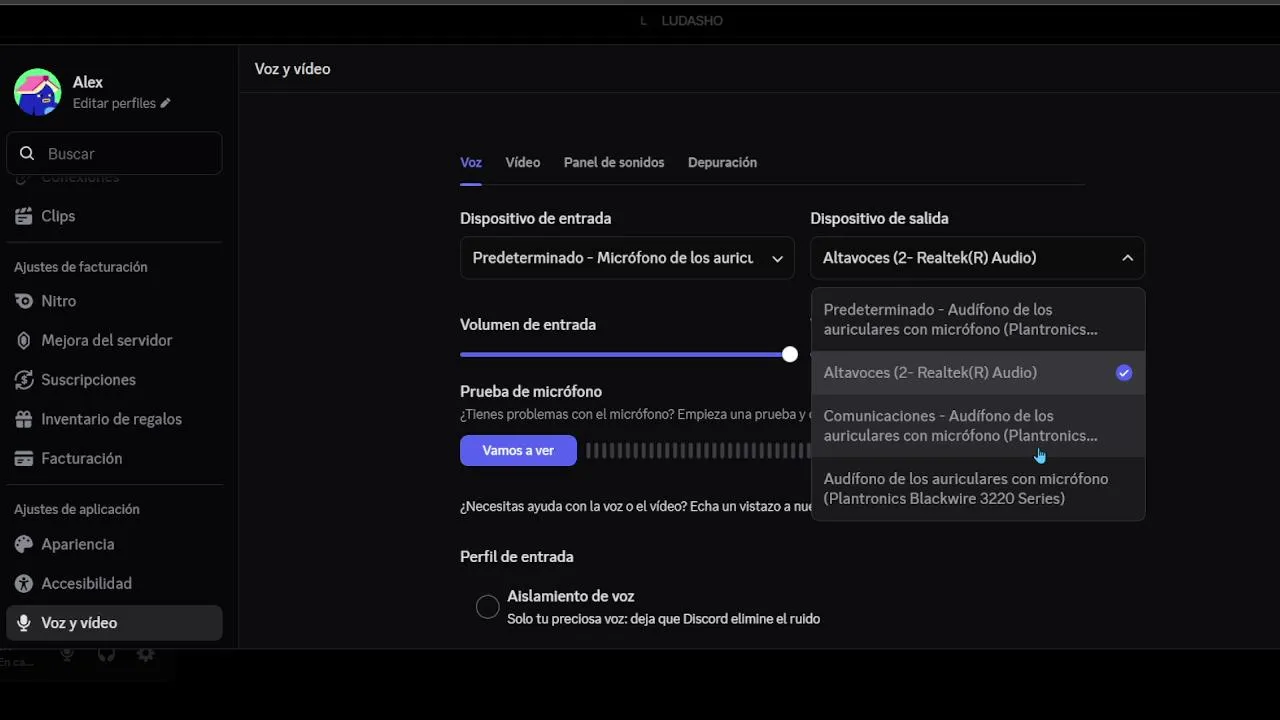Click the Facturación card icon

coord(23,458)
